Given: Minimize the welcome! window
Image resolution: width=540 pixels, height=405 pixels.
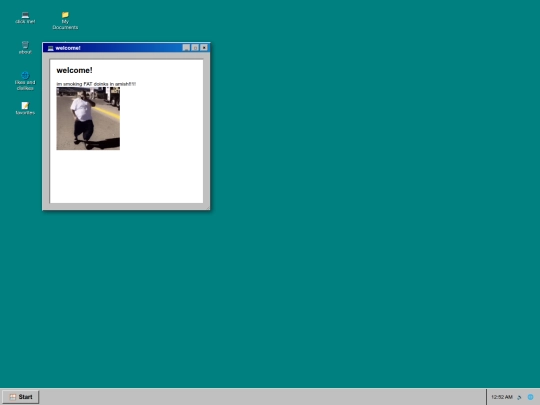Looking at the screenshot, I should pyautogui.click(x=186, y=48).
